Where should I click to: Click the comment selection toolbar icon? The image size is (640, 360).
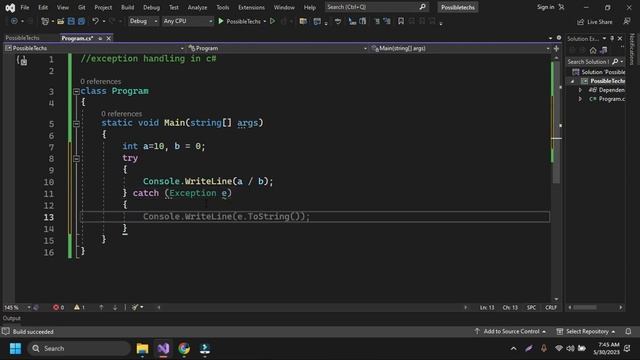pyautogui.click(x=377, y=21)
